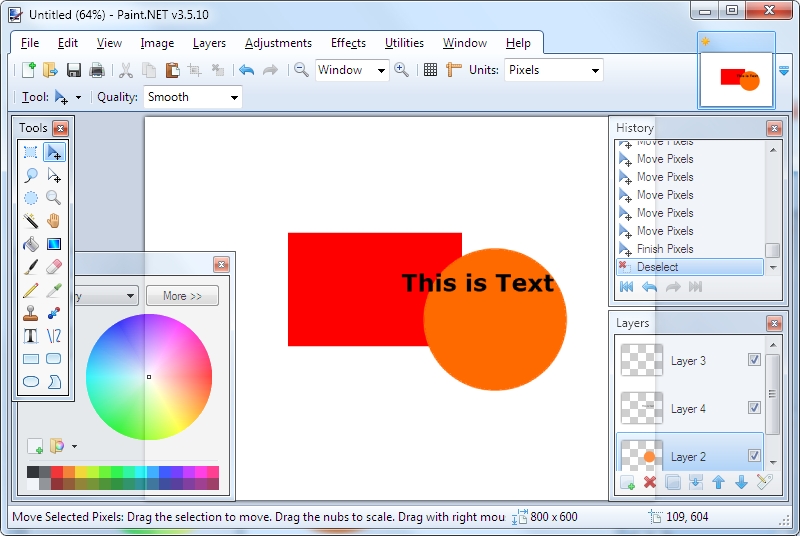Open the Adjustments menu
The width and height of the screenshot is (800, 536).
coord(278,43)
